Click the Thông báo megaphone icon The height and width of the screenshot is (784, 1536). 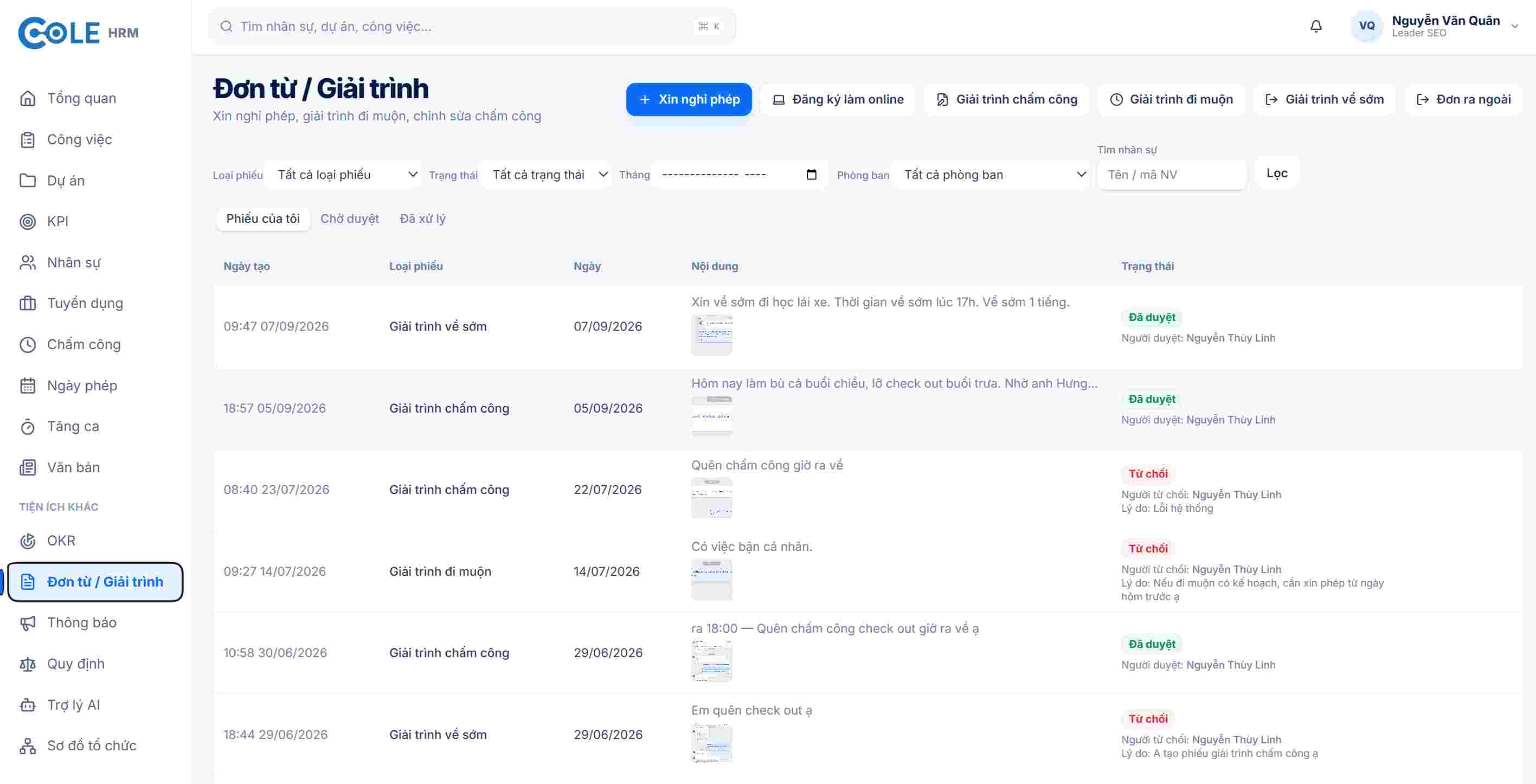[x=28, y=623]
